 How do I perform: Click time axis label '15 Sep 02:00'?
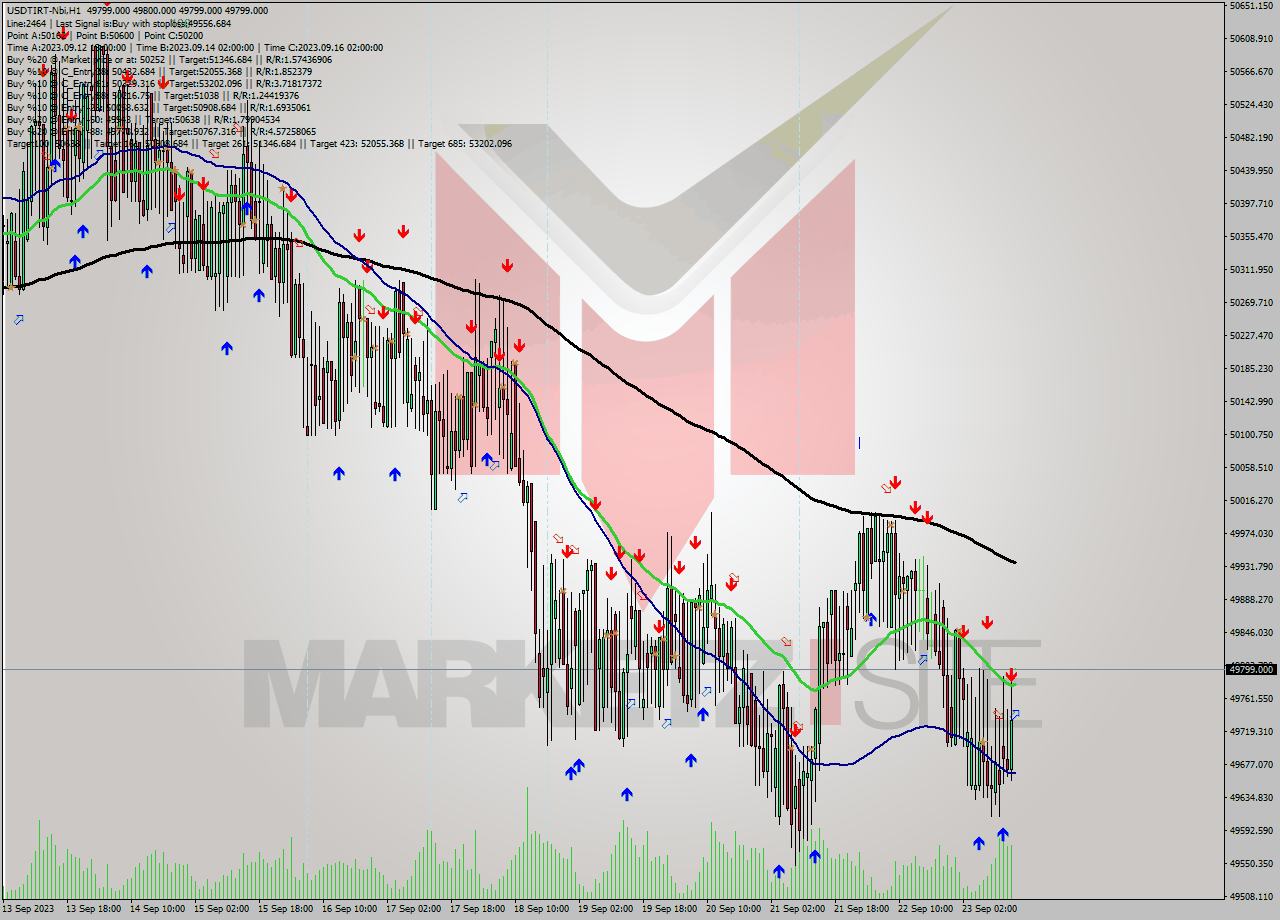pyautogui.click(x=221, y=909)
